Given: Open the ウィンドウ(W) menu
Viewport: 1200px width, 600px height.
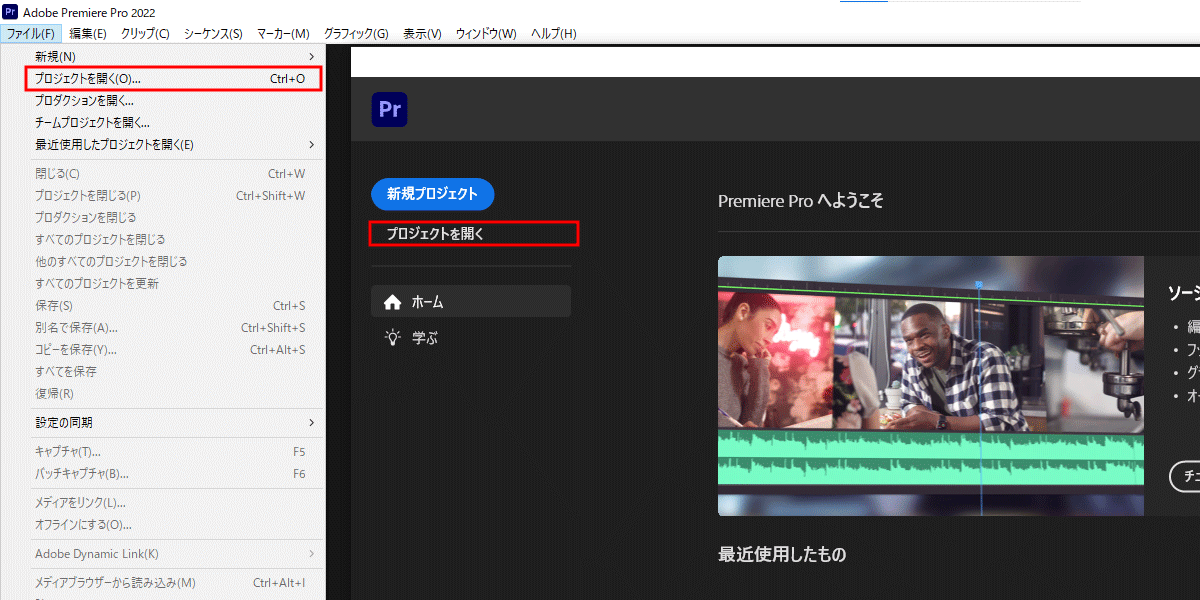Looking at the screenshot, I should coord(486,34).
